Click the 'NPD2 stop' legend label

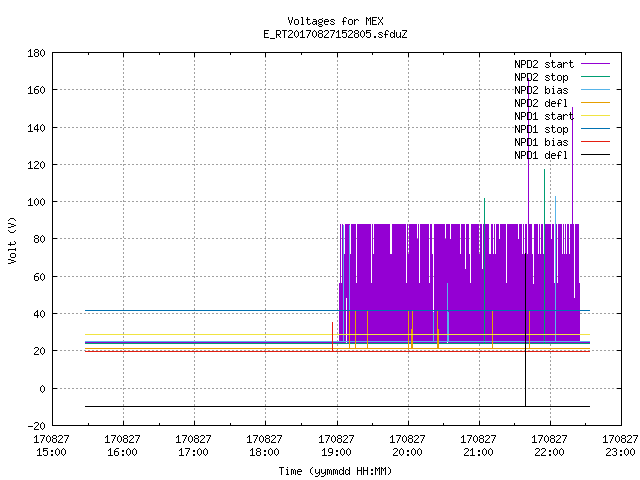click(541, 77)
